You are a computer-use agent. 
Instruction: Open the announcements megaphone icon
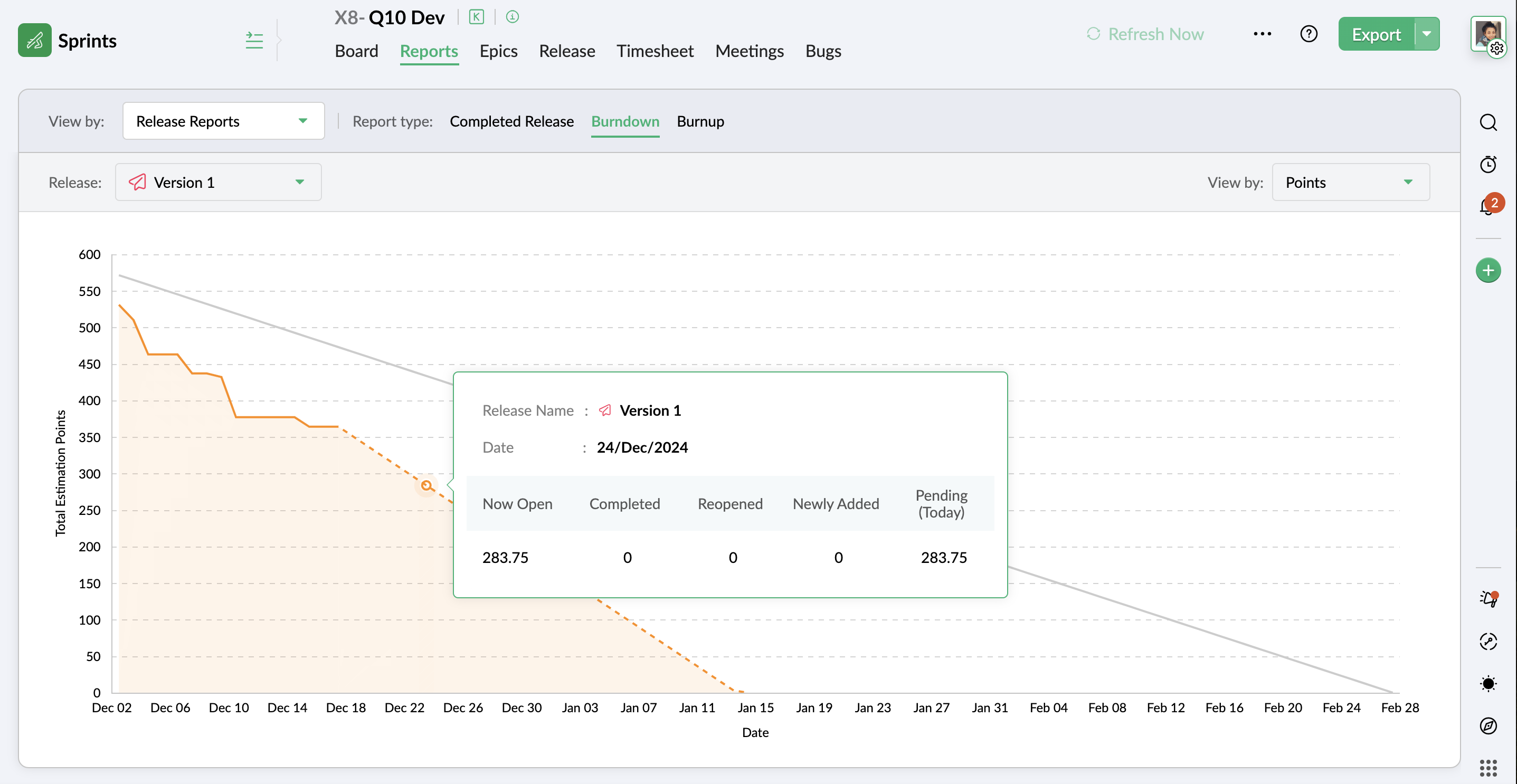(x=1488, y=599)
